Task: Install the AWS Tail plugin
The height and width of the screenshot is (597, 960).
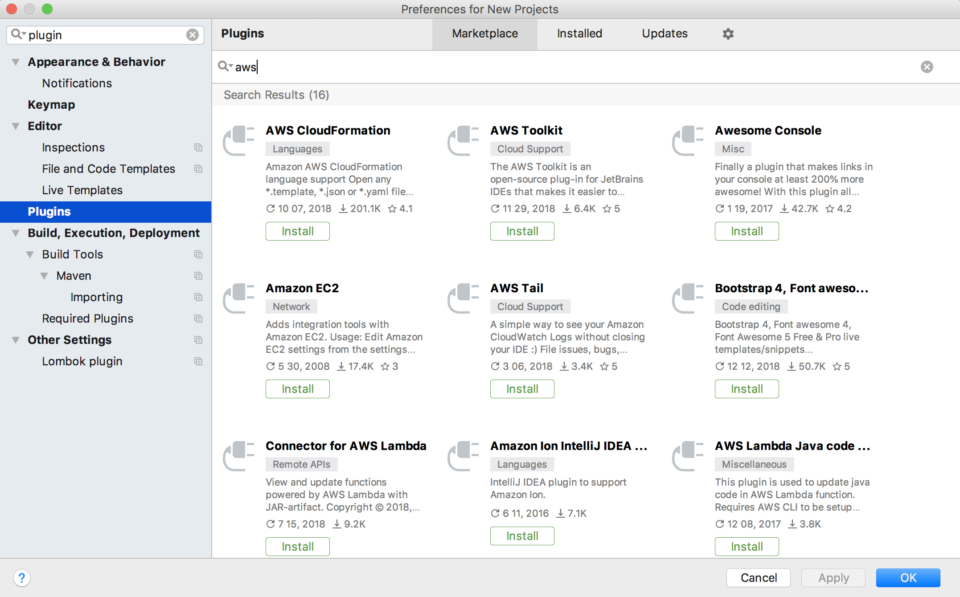Action: pos(522,389)
